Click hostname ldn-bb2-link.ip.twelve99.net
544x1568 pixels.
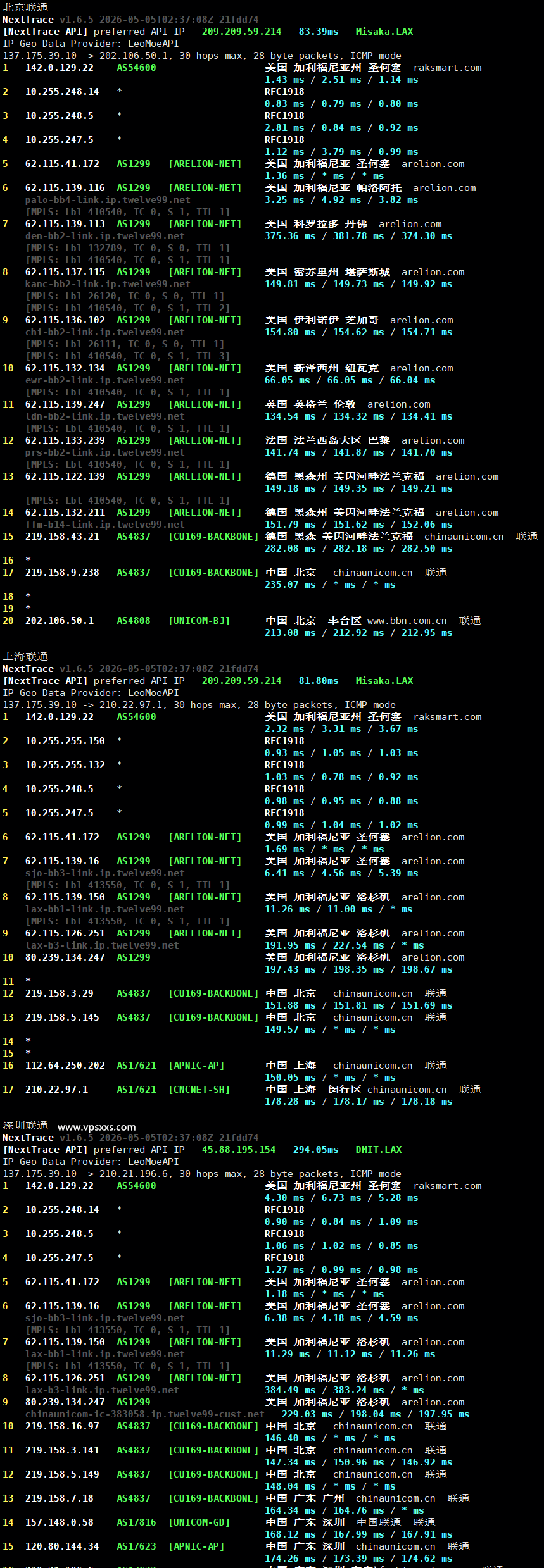point(105,416)
